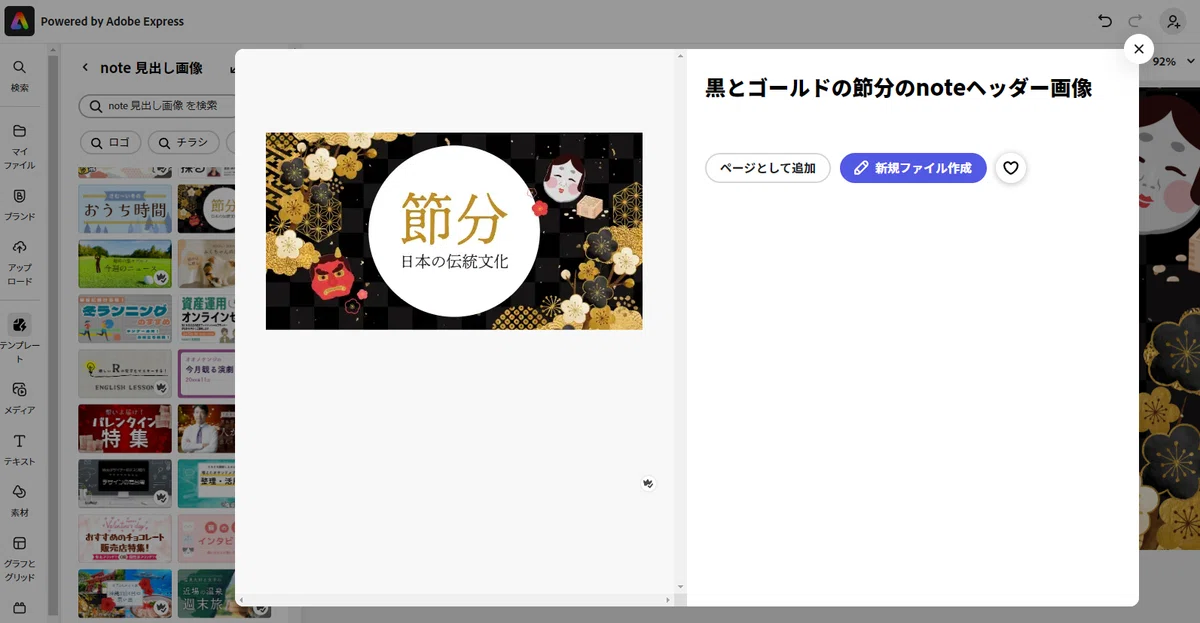
Task: Open the 節分 thumbnail in template list
Action: (x=205, y=208)
